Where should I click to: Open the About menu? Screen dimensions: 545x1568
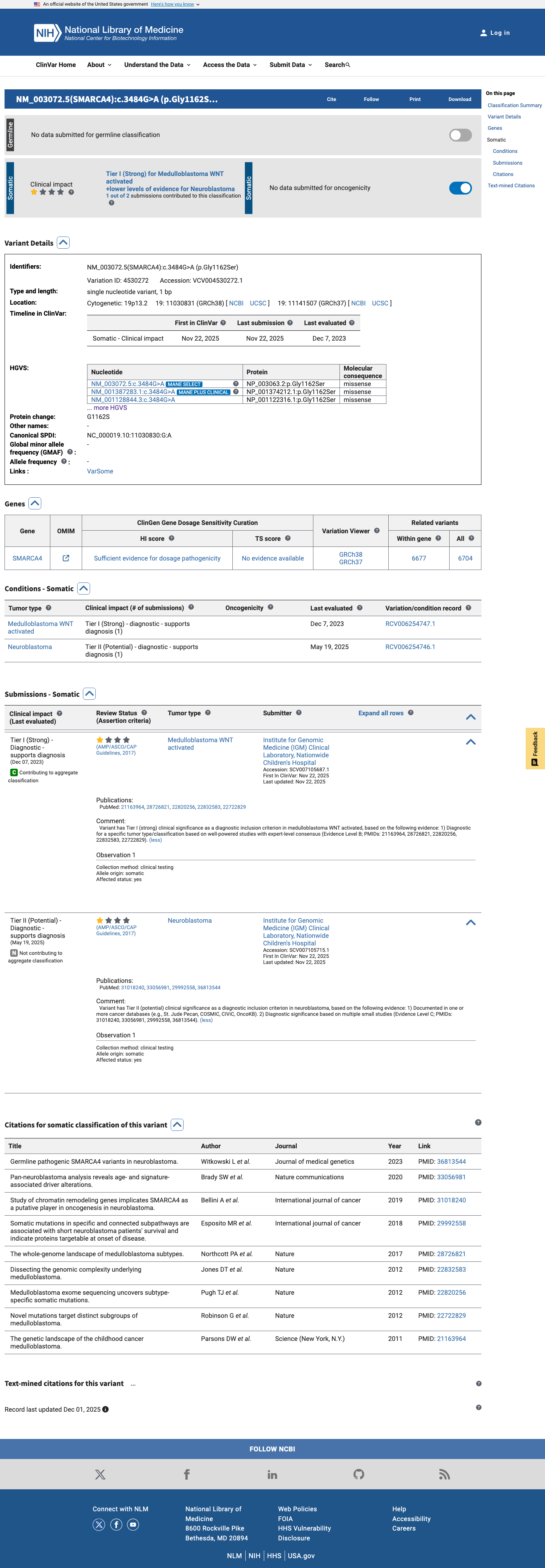99,65
